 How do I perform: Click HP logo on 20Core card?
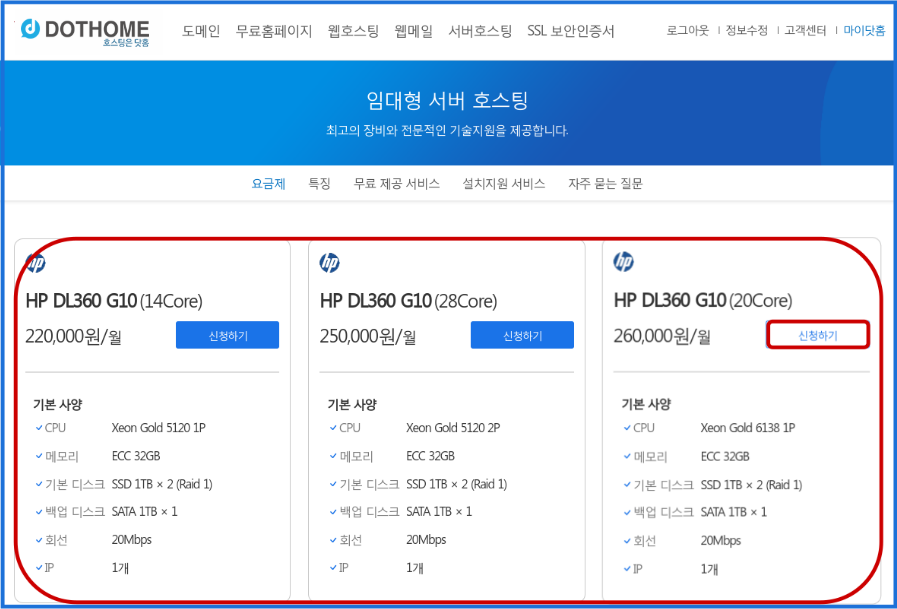(x=624, y=262)
